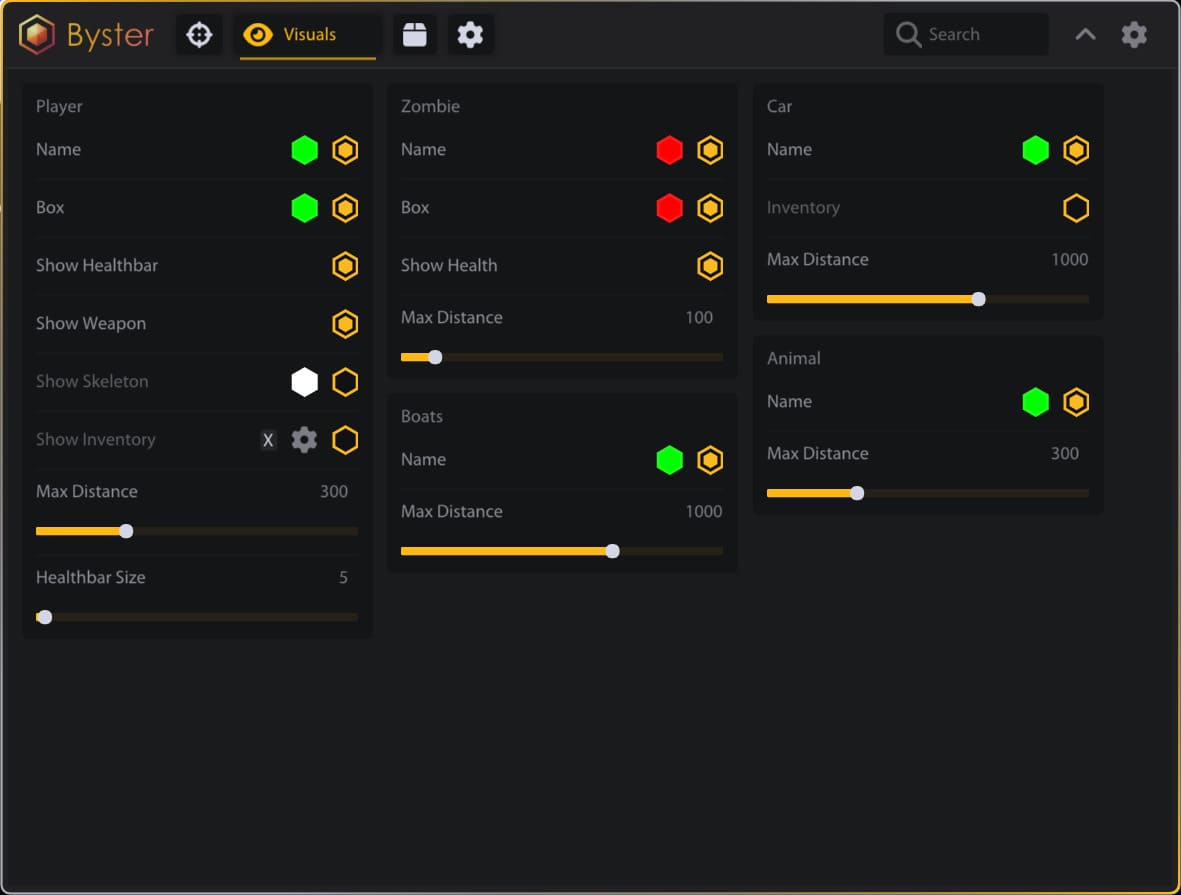The height and width of the screenshot is (895, 1181).
Task: Click the search magnifier icon
Action: 908,35
